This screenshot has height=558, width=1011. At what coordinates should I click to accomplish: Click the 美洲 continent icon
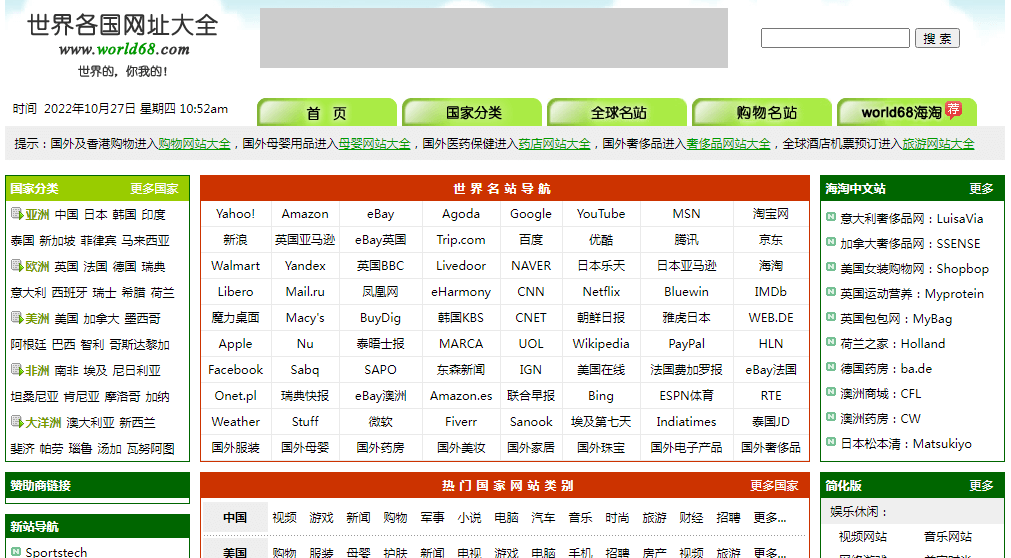(17, 317)
